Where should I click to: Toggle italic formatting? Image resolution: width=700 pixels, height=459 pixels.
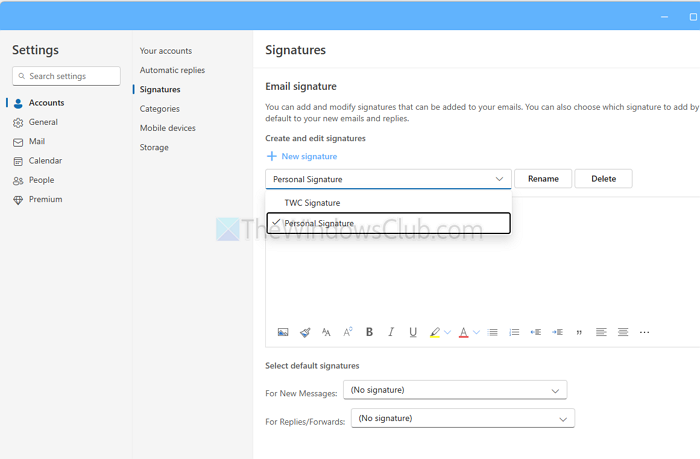(391, 332)
